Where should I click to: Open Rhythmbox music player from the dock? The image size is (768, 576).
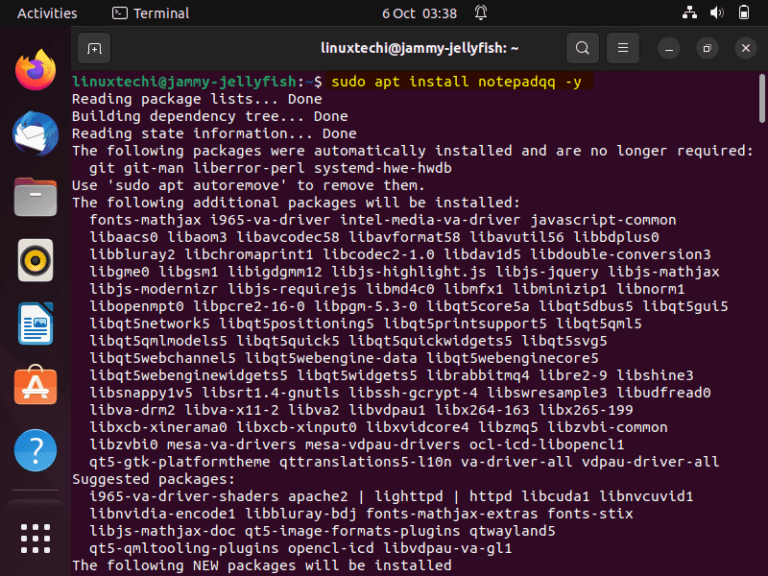(x=35, y=260)
